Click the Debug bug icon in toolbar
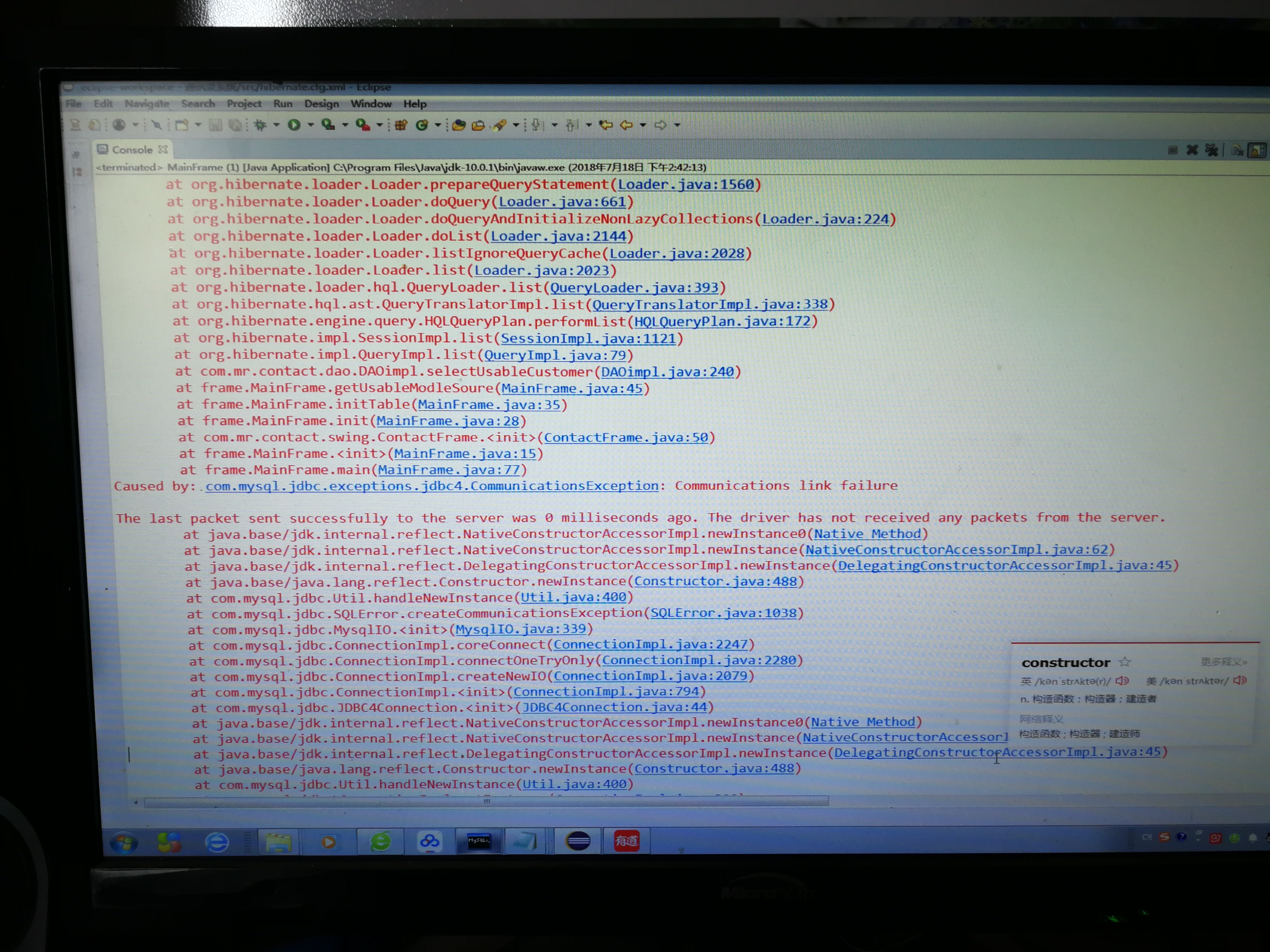Viewport: 1270px width, 952px height. [x=260, y=124]
